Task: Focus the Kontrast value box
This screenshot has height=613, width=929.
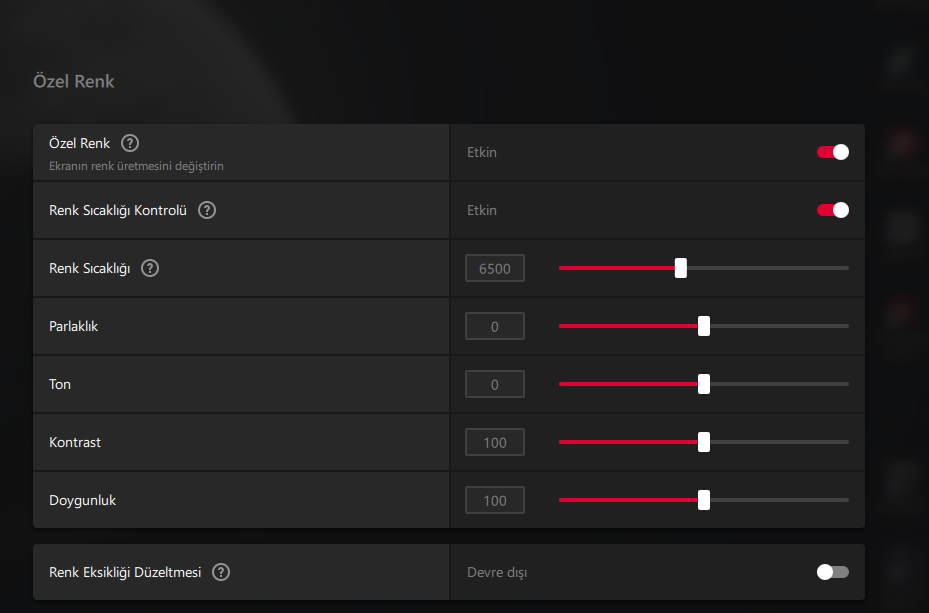Action: coord(495,442)
